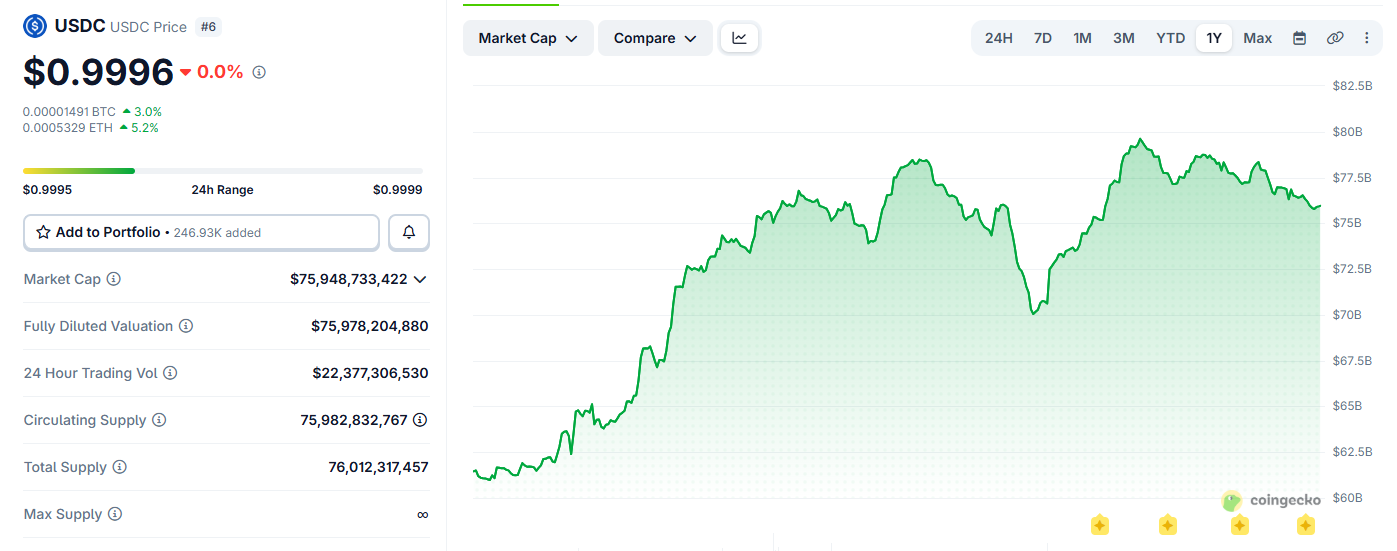The width and height of the screenshot is (1397, 551).
Task: Click info icon next to 75,982,832,767 value
Action: [x=420, y=420]
